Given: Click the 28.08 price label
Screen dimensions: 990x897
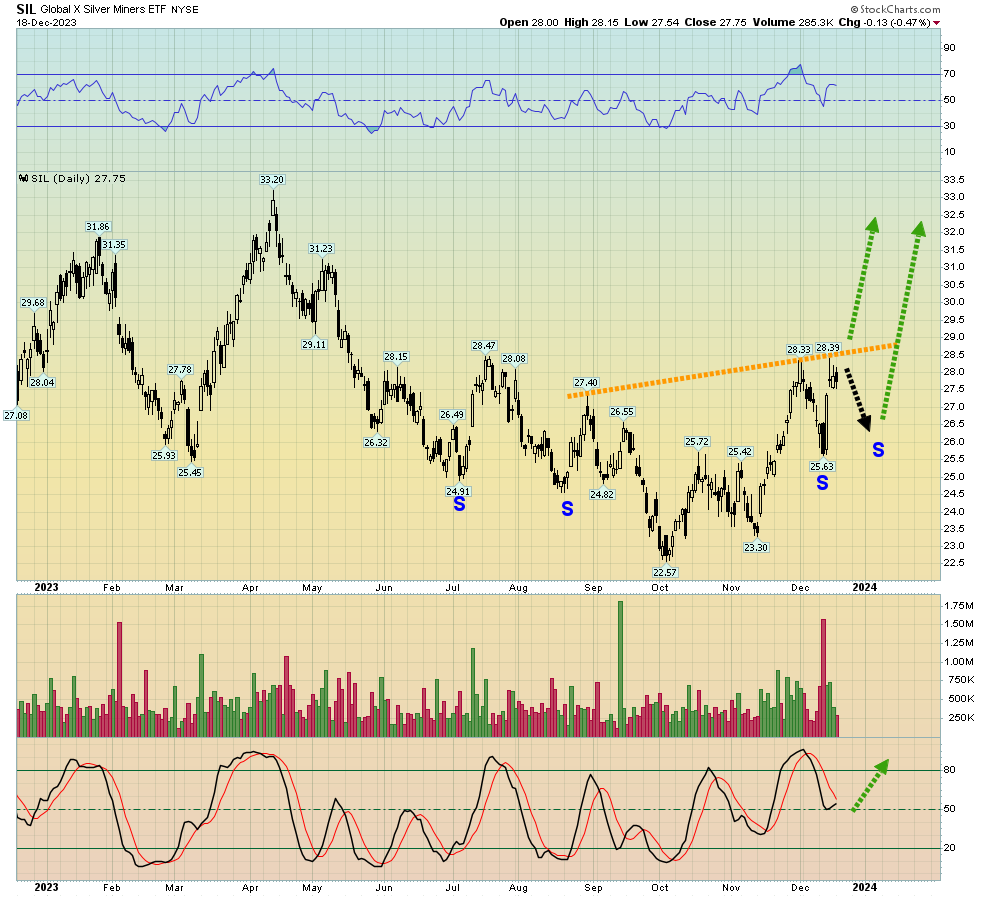Looking at the screenshot, I should 514,359.
